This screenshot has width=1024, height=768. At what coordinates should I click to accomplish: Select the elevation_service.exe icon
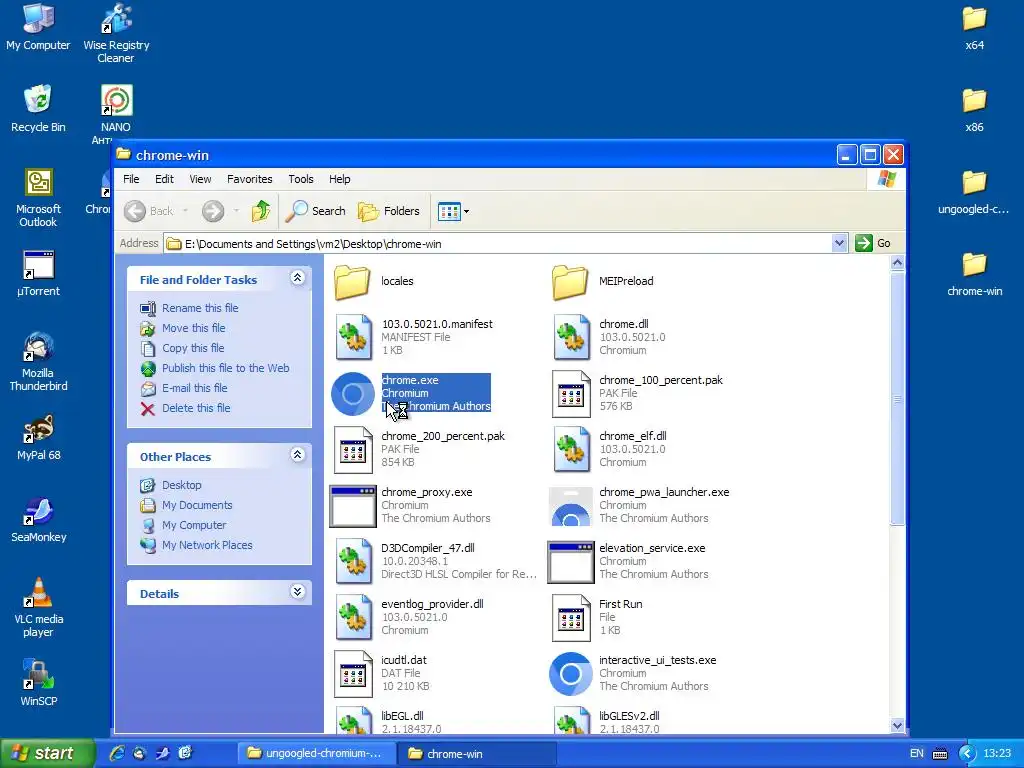(x=571, y=562)
